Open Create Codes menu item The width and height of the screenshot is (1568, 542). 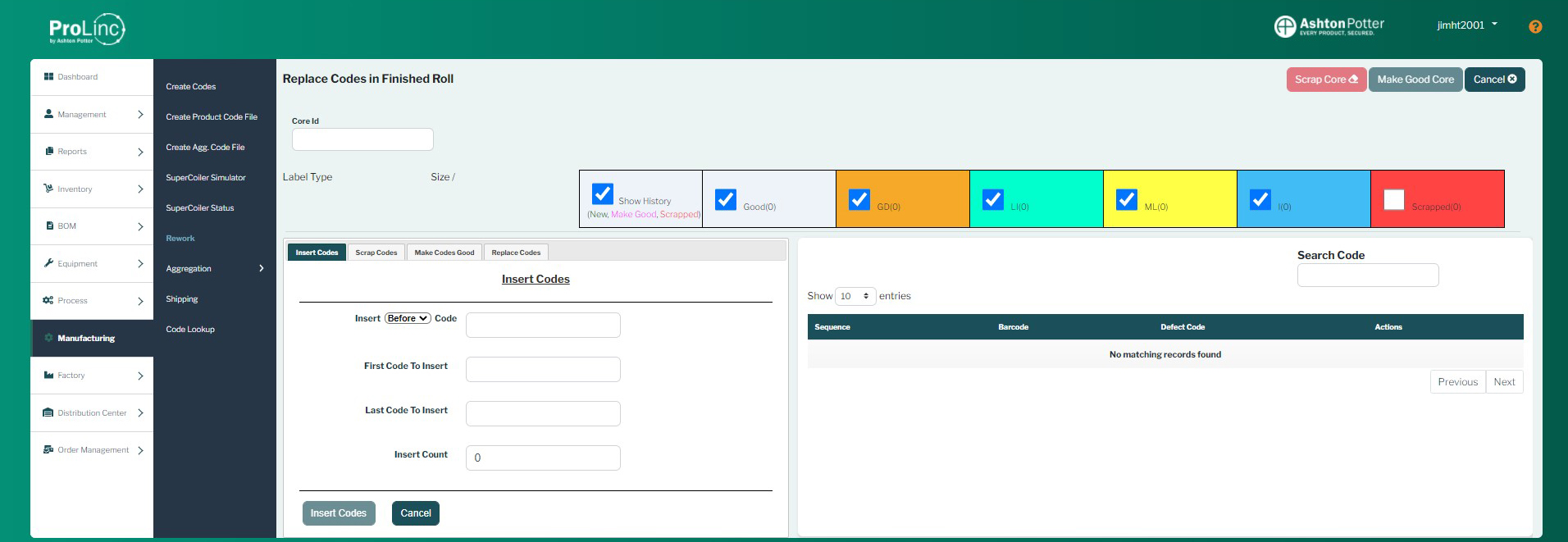[x=191, y=86]
